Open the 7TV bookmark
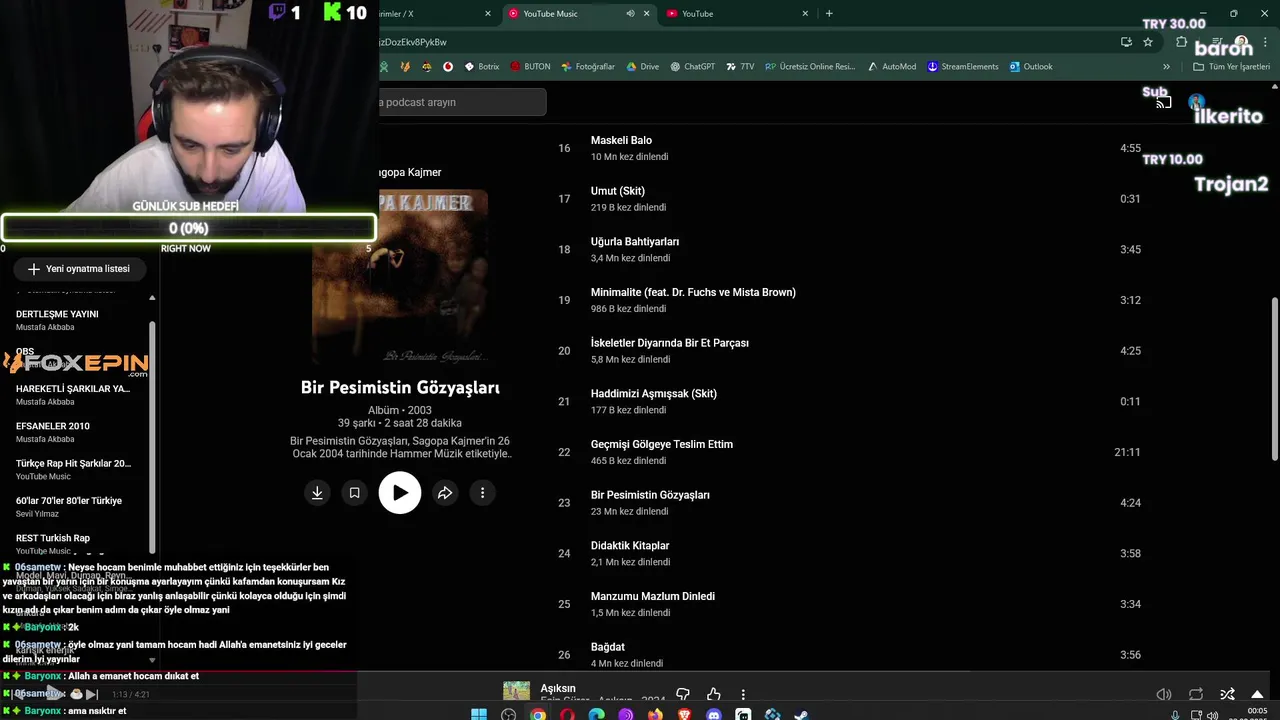The image size is (1280, 720). click(x=740, y=67)
